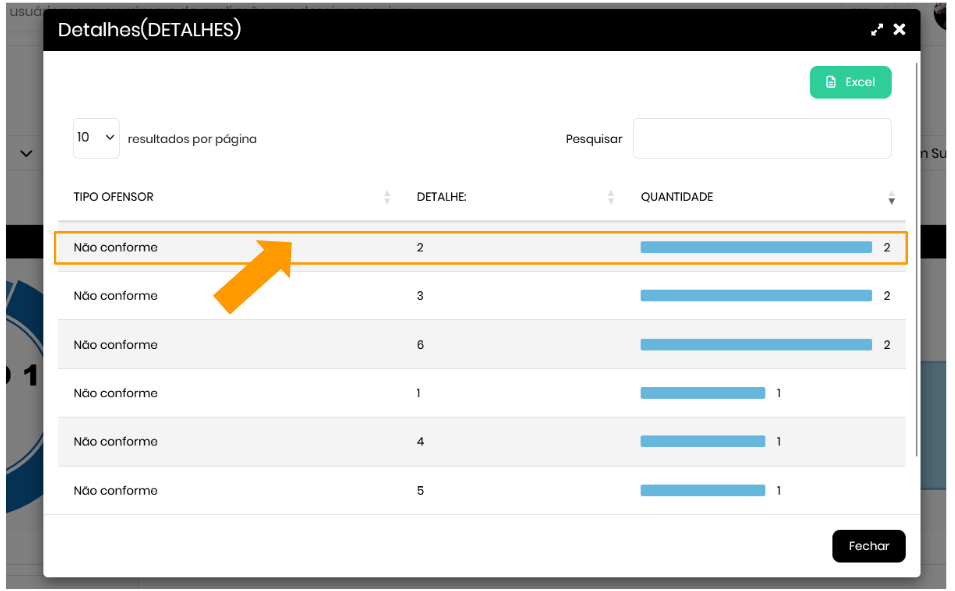Open the results per page dropdown

96,138
